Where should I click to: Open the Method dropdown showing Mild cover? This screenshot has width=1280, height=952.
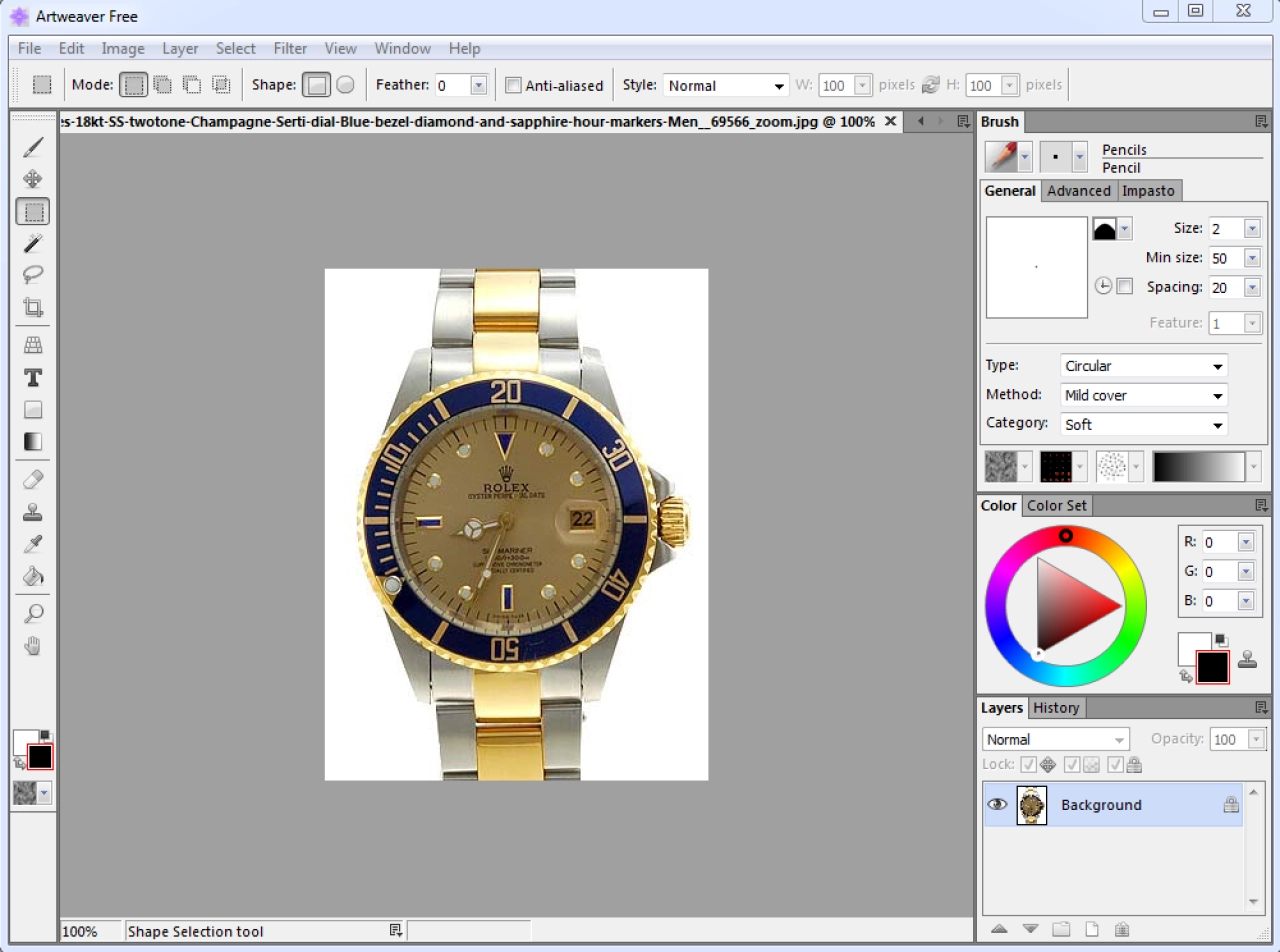[x=1144, y=395]
